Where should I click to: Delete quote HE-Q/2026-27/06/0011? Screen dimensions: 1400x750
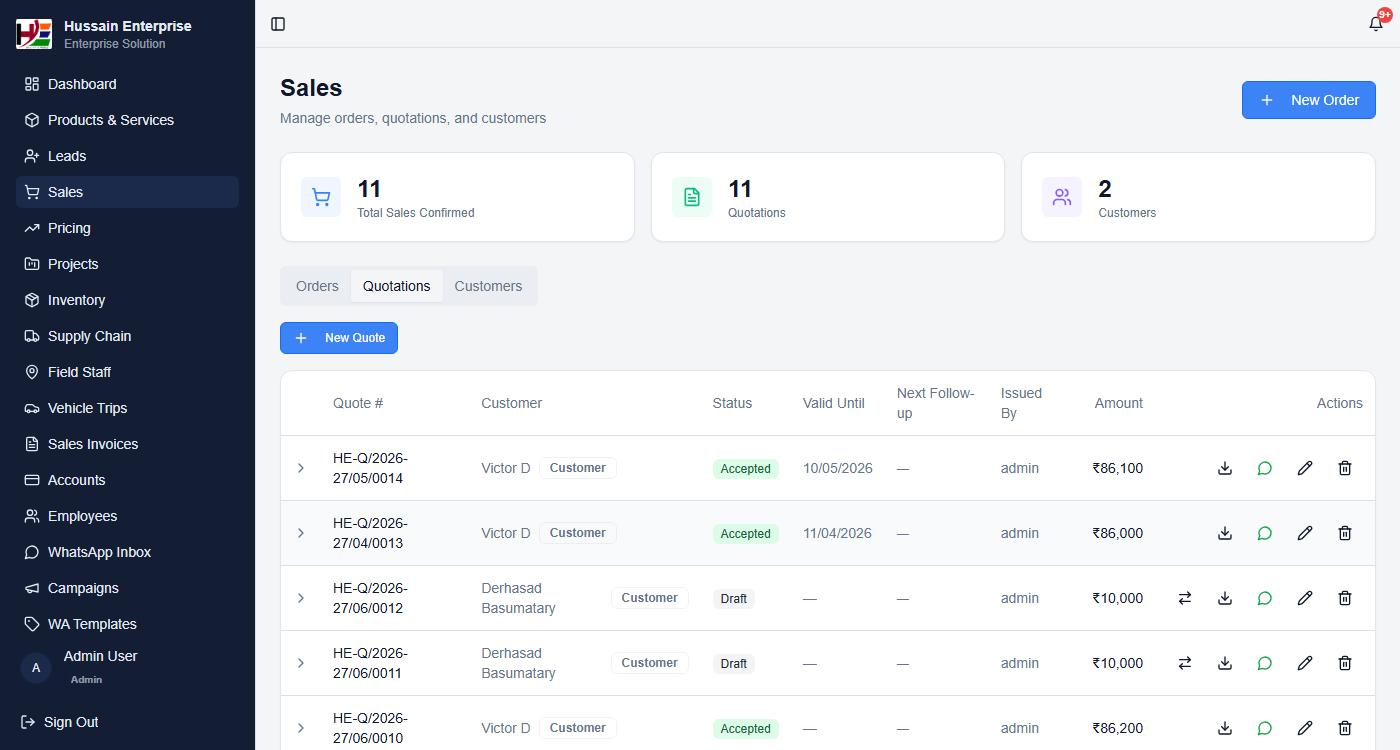(1345, 663)
